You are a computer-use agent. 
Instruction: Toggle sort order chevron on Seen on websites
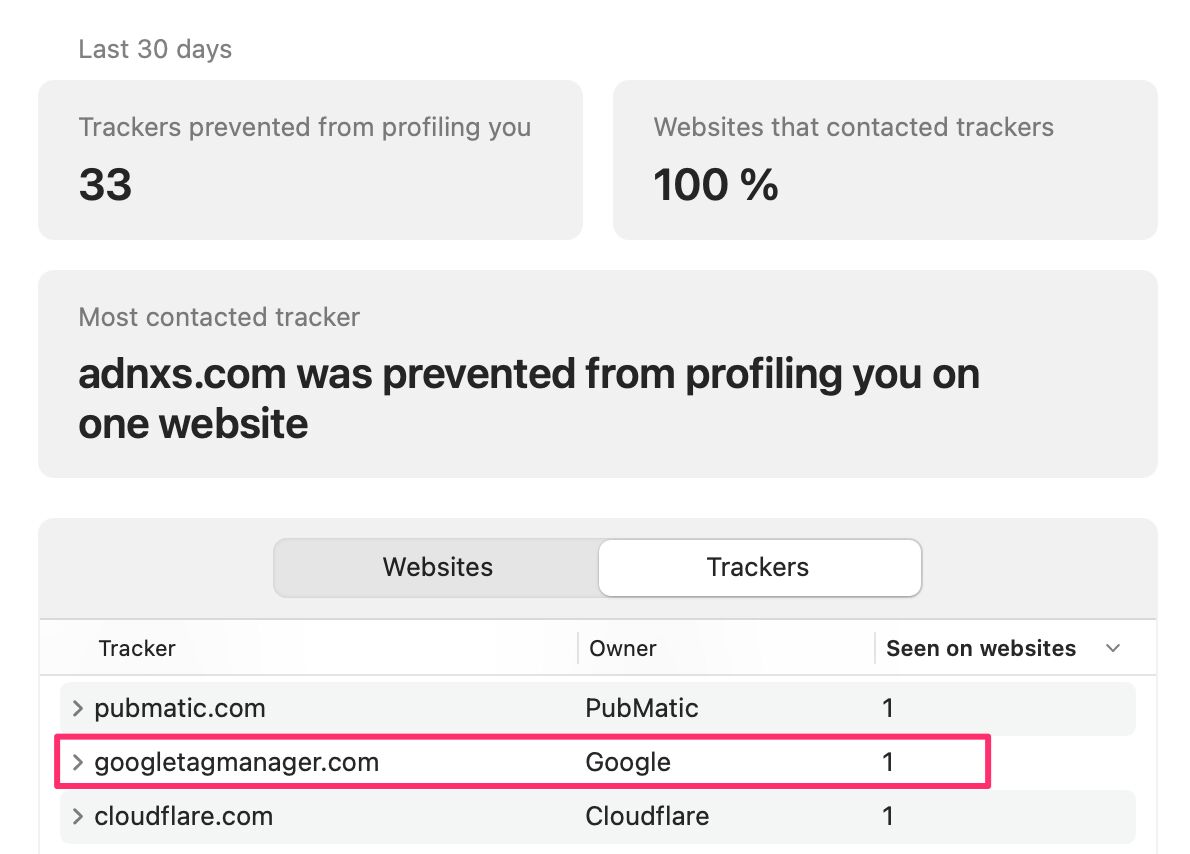1113,648
